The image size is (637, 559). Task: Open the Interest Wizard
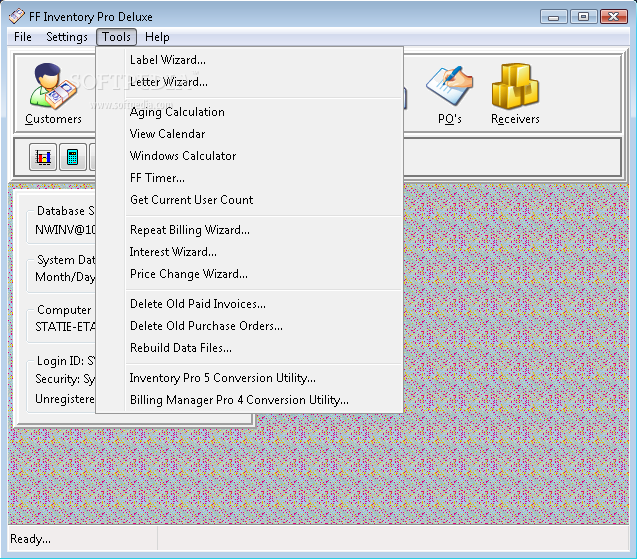249,252
